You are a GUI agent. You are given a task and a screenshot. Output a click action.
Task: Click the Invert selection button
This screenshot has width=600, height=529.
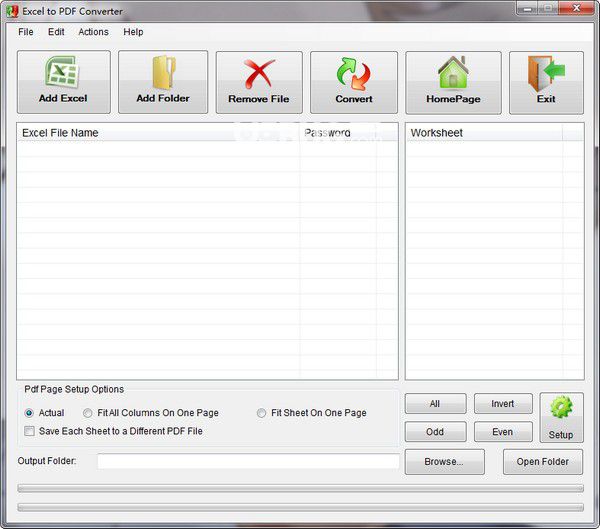point(503,403)
